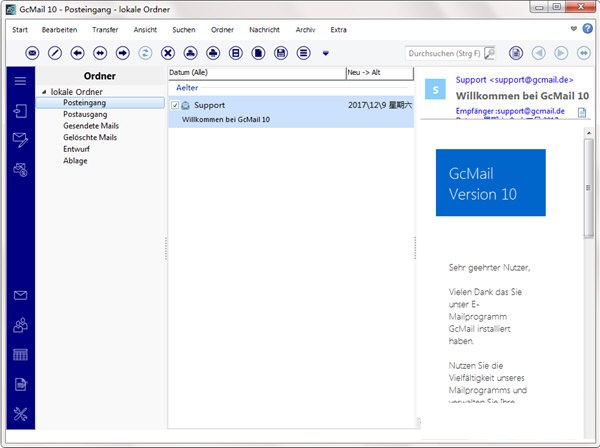
Task: Click in the Durchsuchen search field
Action: [x=444, y=53]
